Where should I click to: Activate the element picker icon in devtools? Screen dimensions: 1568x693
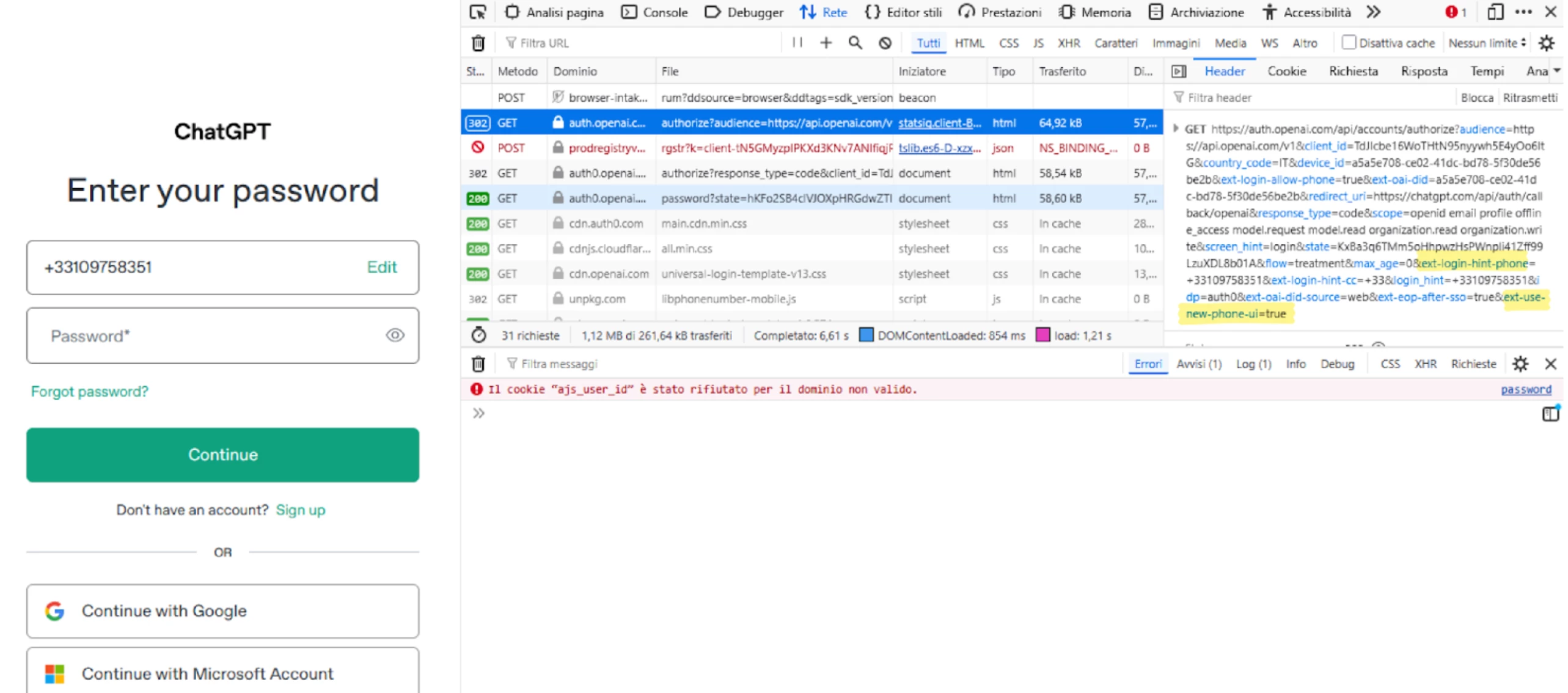pos(478,12)
